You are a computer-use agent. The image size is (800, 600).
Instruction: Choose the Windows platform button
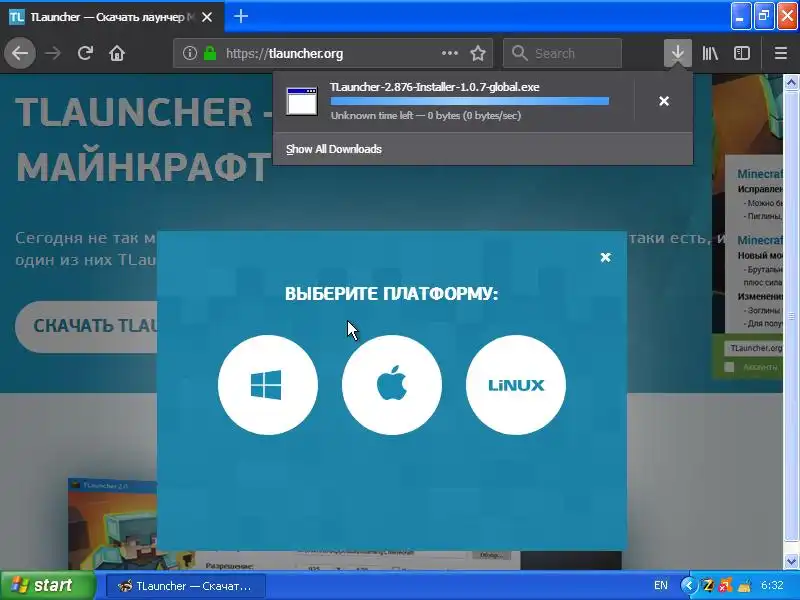(x=267, y=385)
